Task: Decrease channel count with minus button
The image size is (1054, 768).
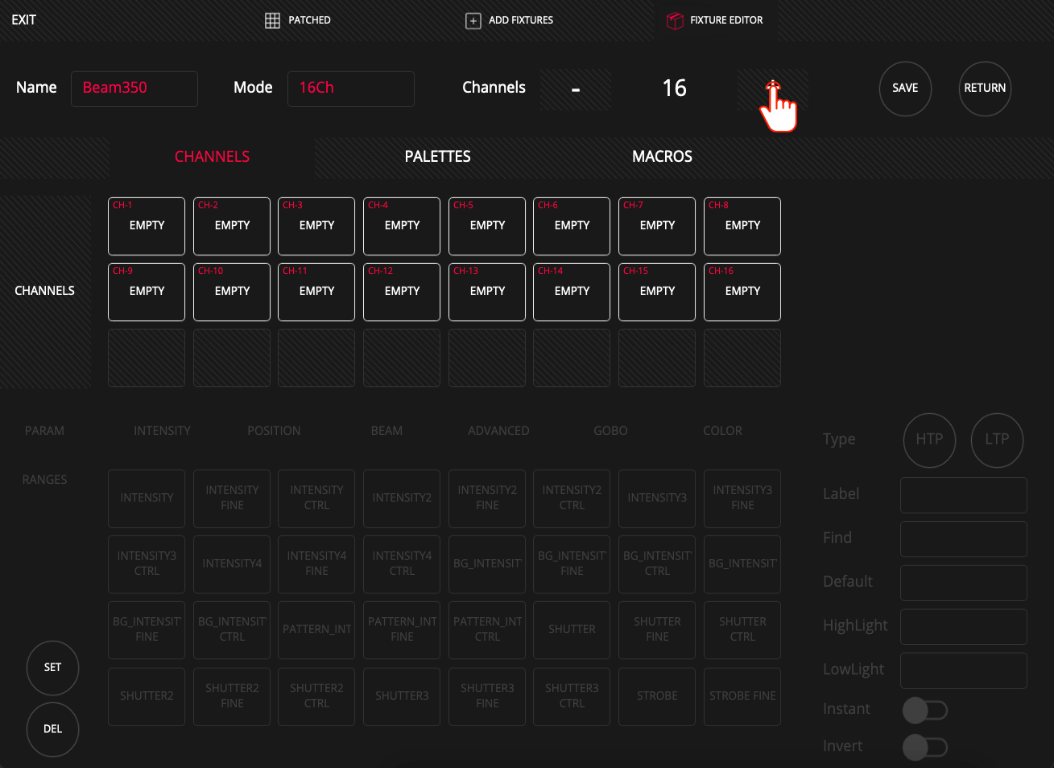Action: [575, 89]
